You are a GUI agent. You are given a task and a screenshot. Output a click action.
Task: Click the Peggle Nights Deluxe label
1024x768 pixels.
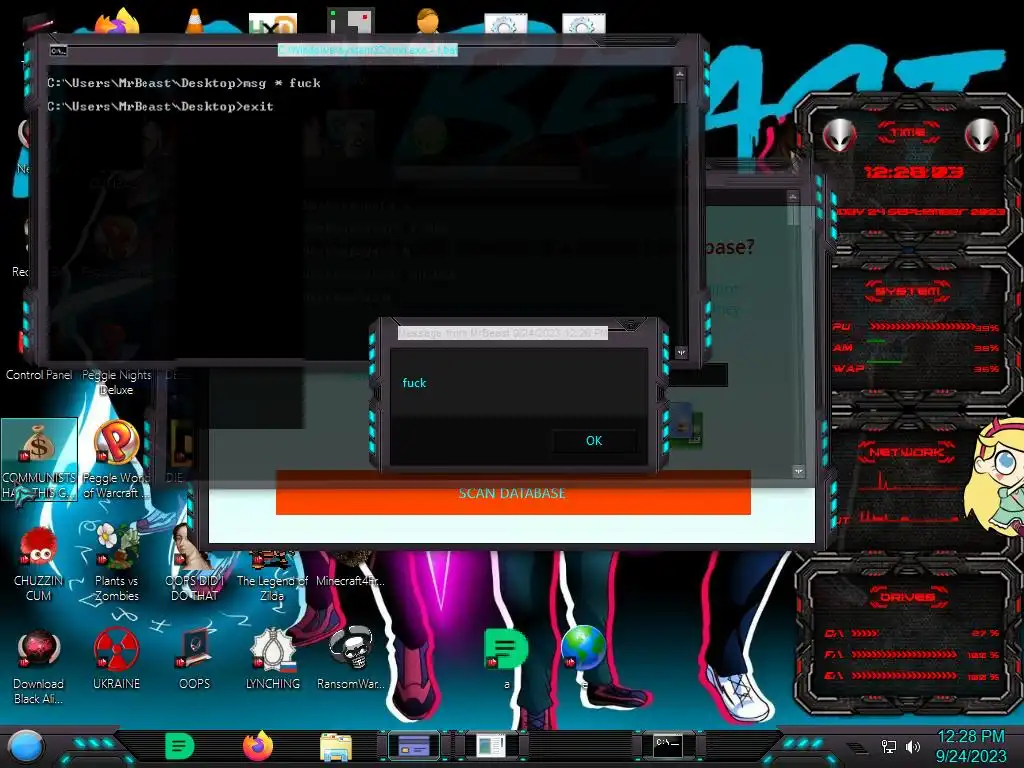(x=116, y=382)
